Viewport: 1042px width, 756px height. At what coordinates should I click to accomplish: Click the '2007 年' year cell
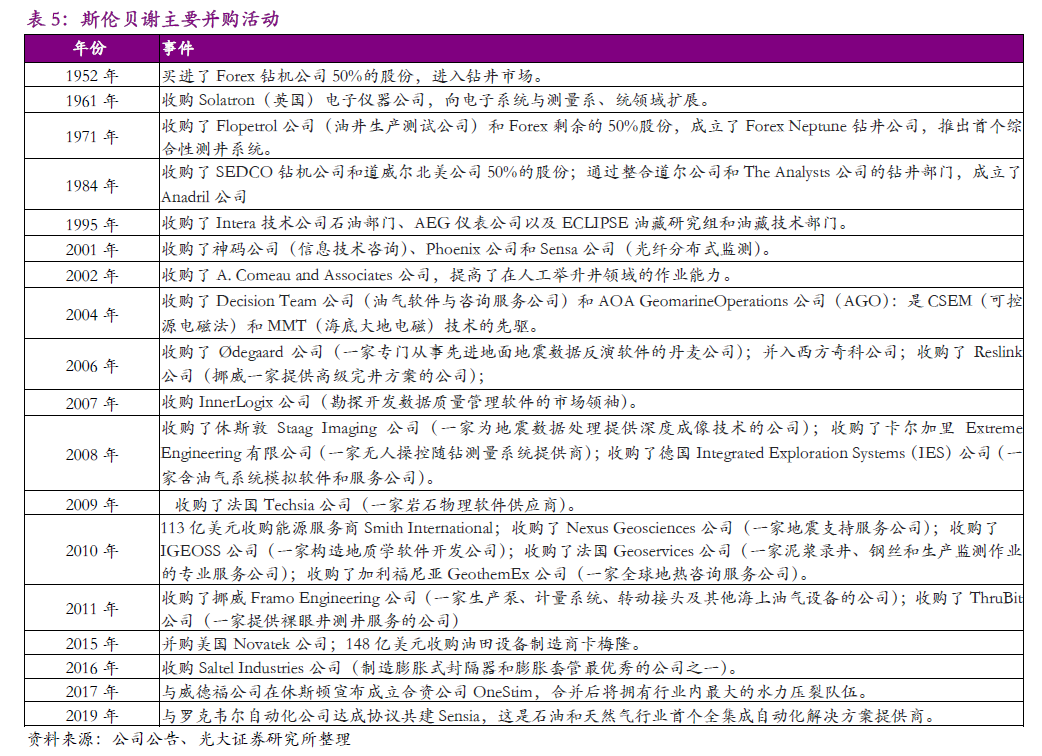pyautogui.click(x=92, y=403)
